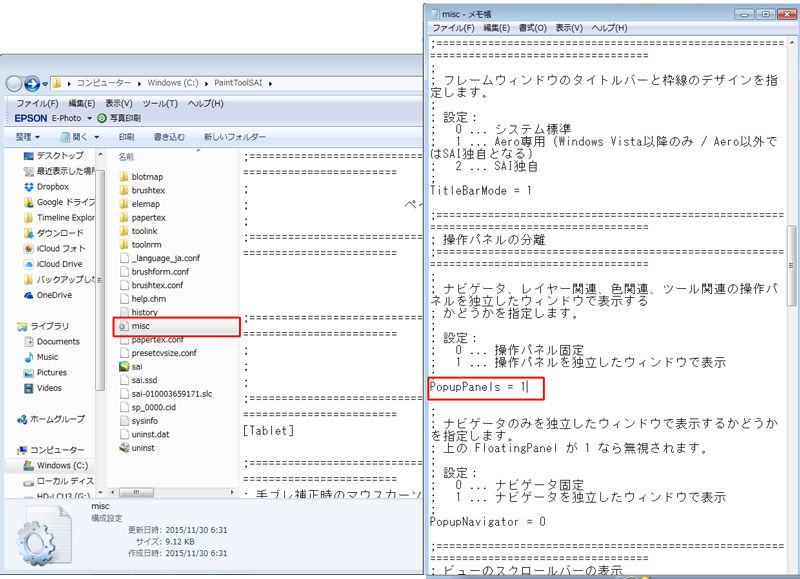Image resolution: width=800 pixels, height=579 pixels.
Task: Select 最近表示した場所 in navigation pane
Action: [59, 171]
